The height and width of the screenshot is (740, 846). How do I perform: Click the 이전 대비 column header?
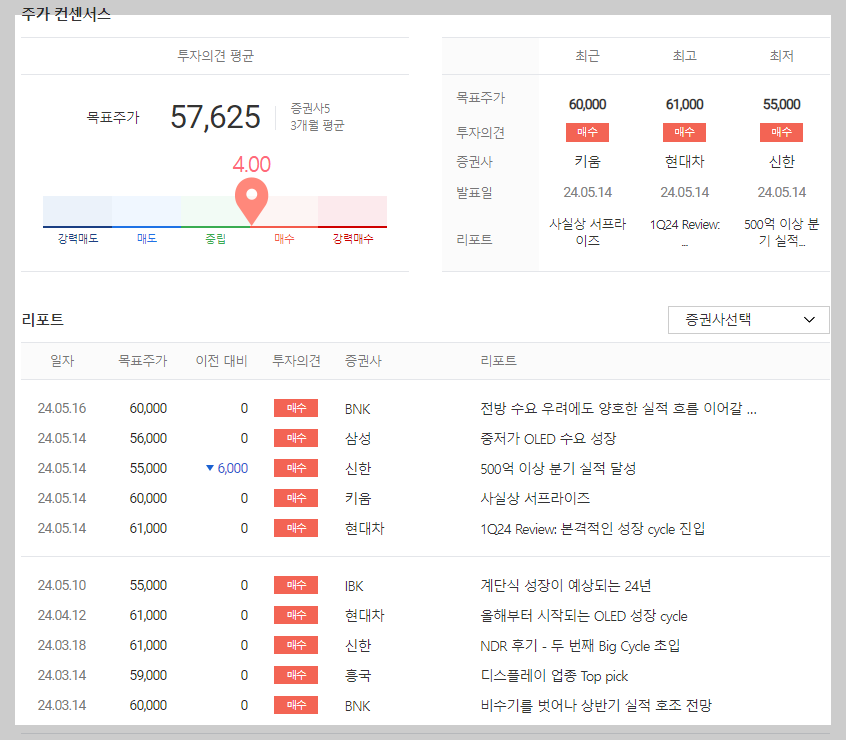tap(221, 361)
